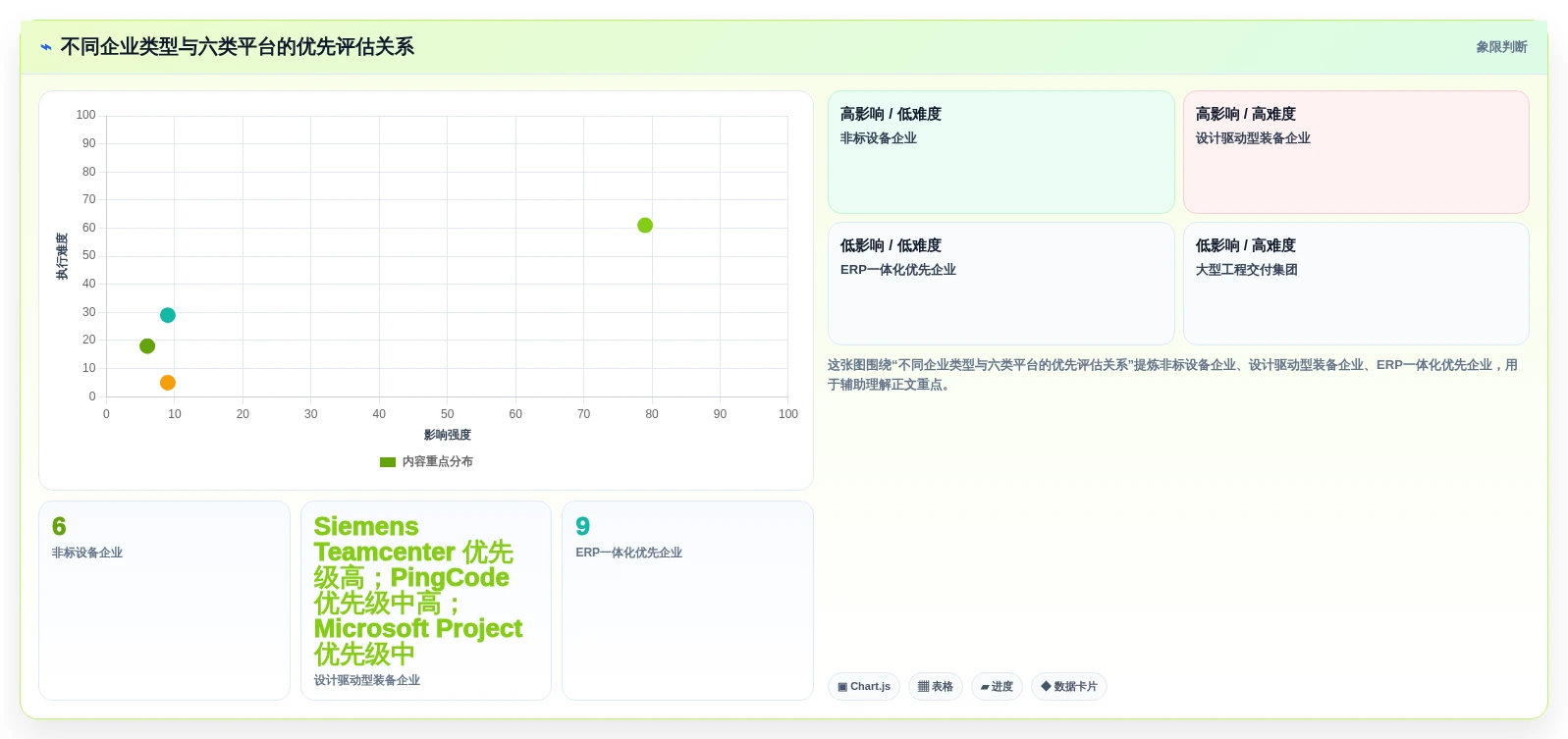Click 大型工程交付集团 text

[1246, 270]
